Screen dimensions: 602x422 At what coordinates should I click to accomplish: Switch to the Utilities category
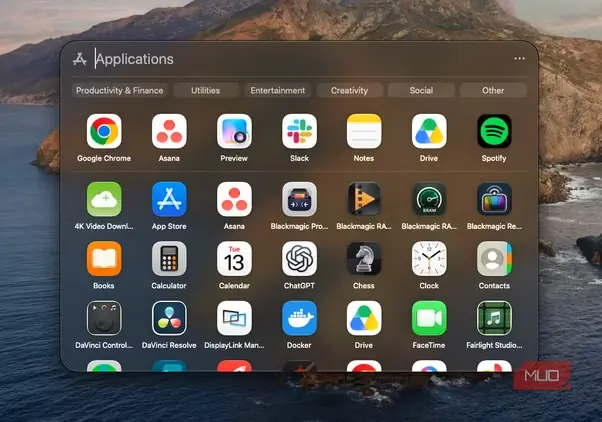pos(206,91)
